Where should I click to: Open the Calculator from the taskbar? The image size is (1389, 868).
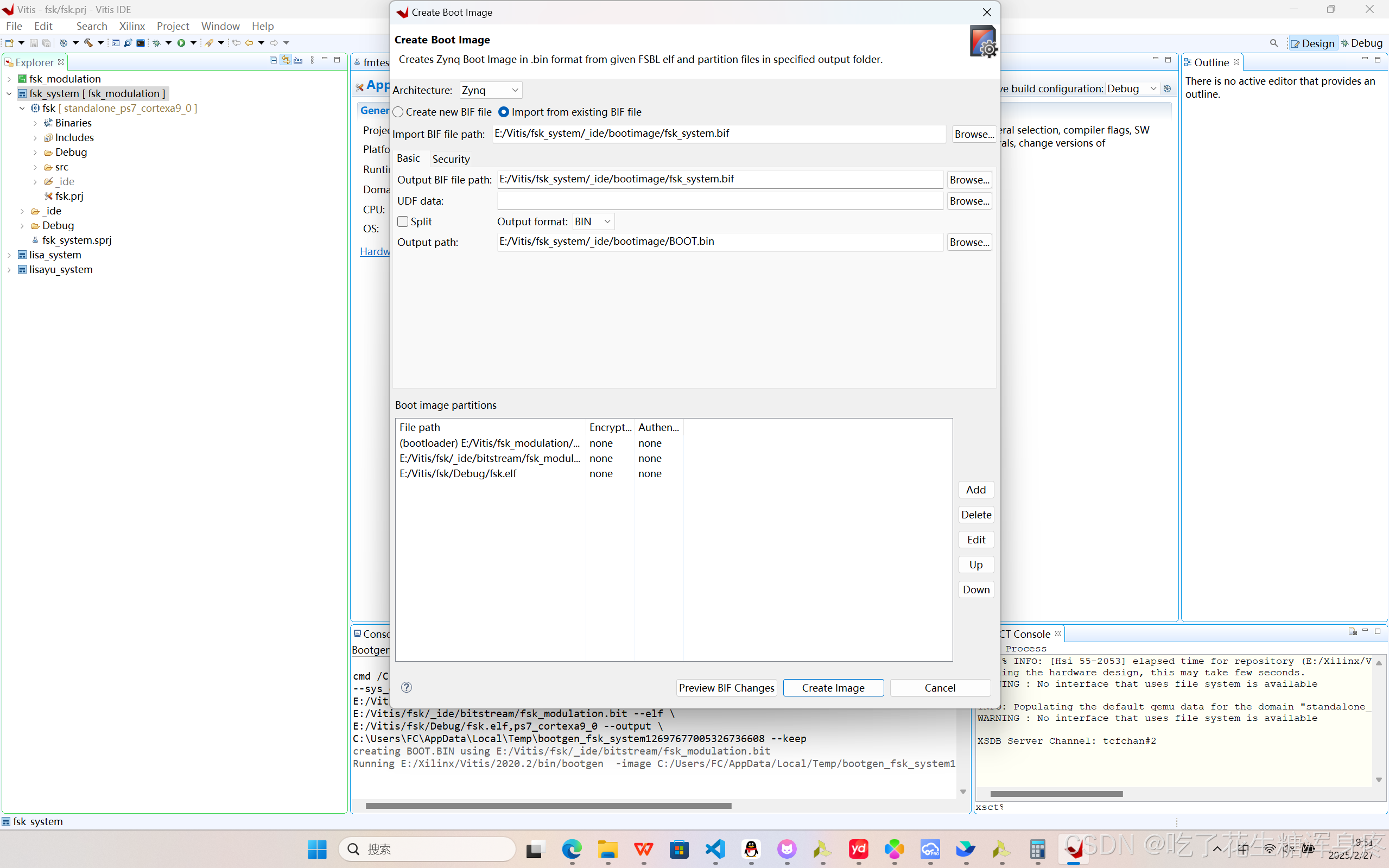[x=1037, y=849]
